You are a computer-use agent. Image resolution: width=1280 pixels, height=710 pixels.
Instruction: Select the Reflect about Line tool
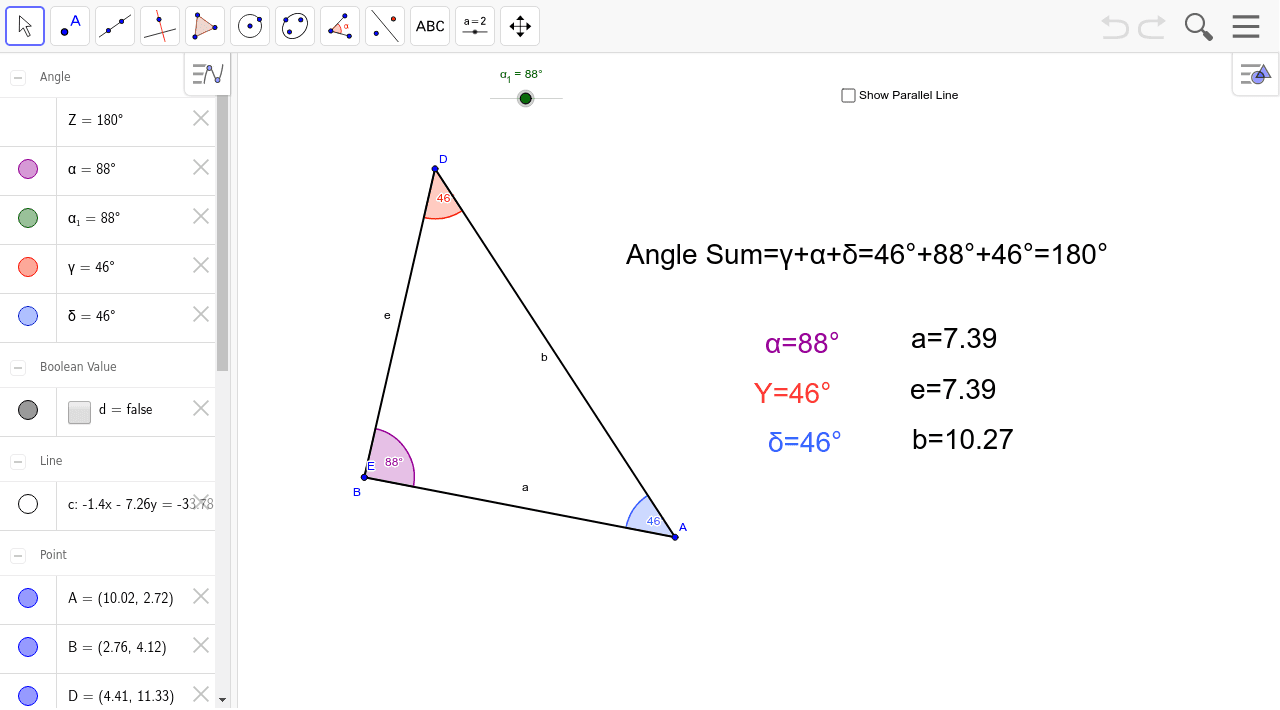385,26
